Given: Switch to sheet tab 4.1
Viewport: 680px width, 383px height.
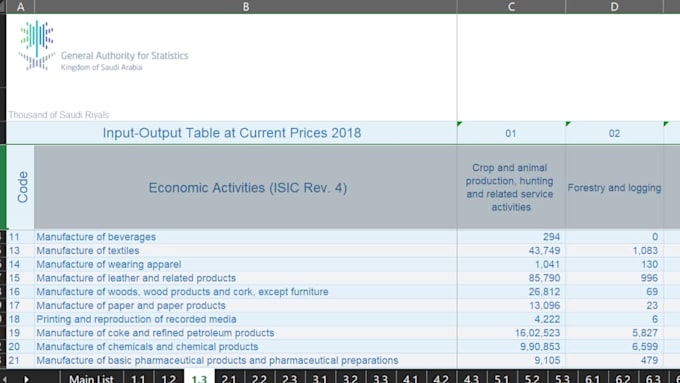Looking at the screenshot, I should click(411, 377).
